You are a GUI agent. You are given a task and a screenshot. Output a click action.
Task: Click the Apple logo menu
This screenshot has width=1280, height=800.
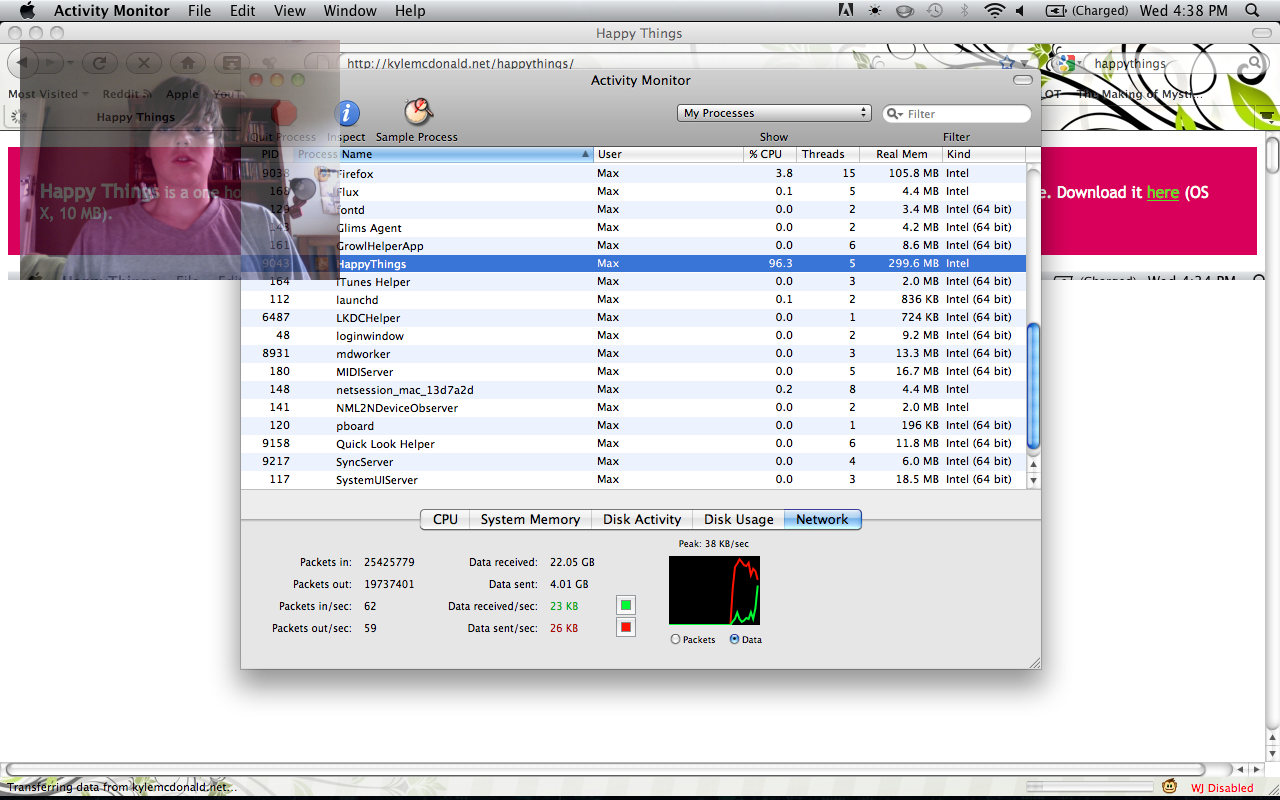coord(27,11)
